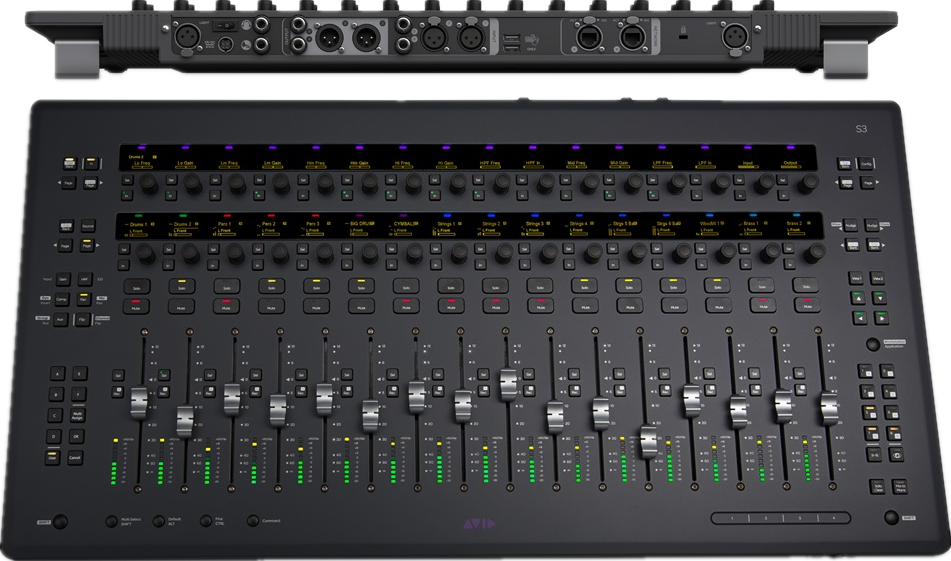Screen dimensions: 951x561
Task: Tap segment 4 on the touch strip
Action: 833,519
